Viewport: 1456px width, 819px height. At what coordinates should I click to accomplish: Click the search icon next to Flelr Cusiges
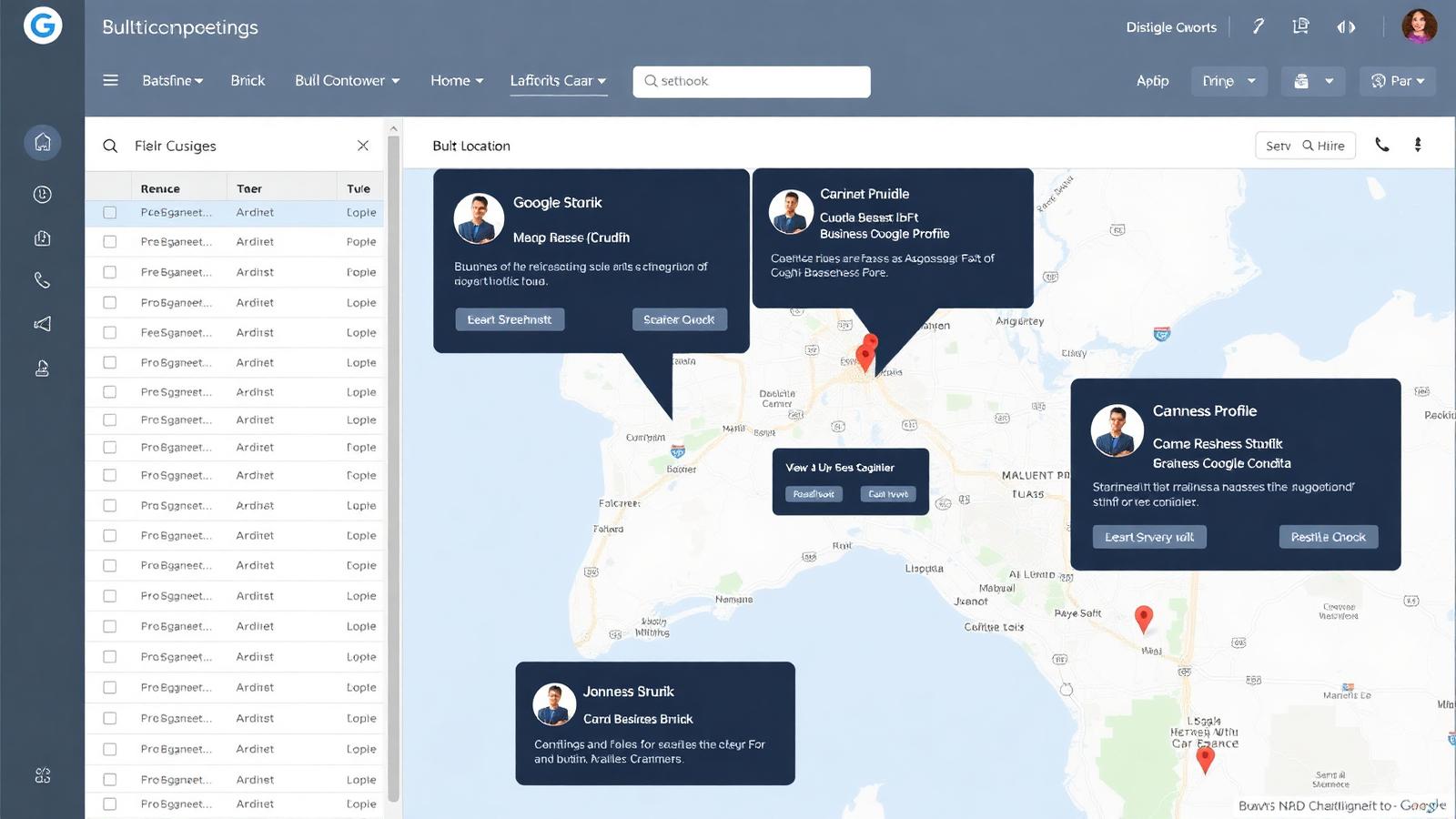click(110, 146)
